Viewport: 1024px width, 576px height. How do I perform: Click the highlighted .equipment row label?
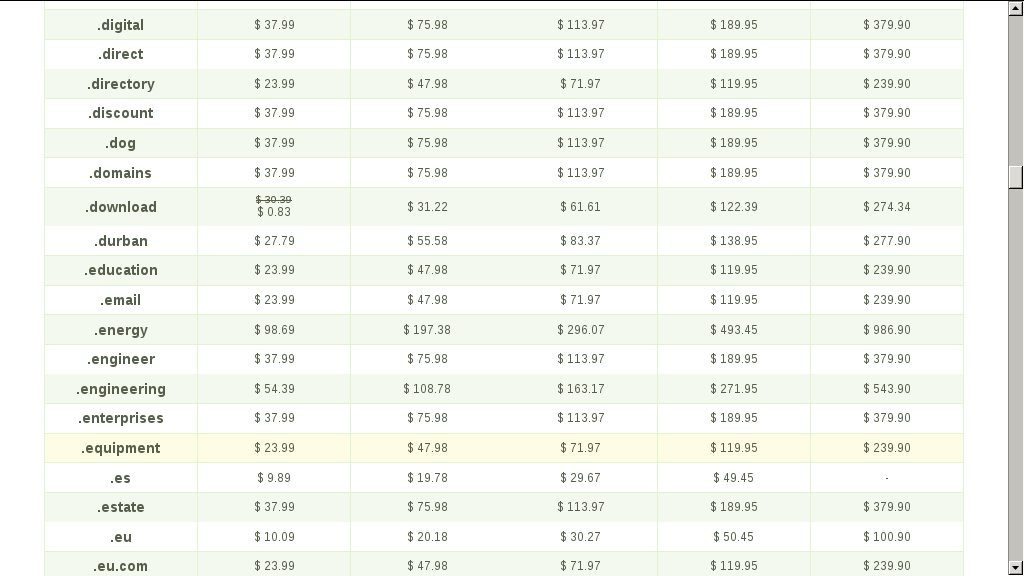[x=121, y=449]
